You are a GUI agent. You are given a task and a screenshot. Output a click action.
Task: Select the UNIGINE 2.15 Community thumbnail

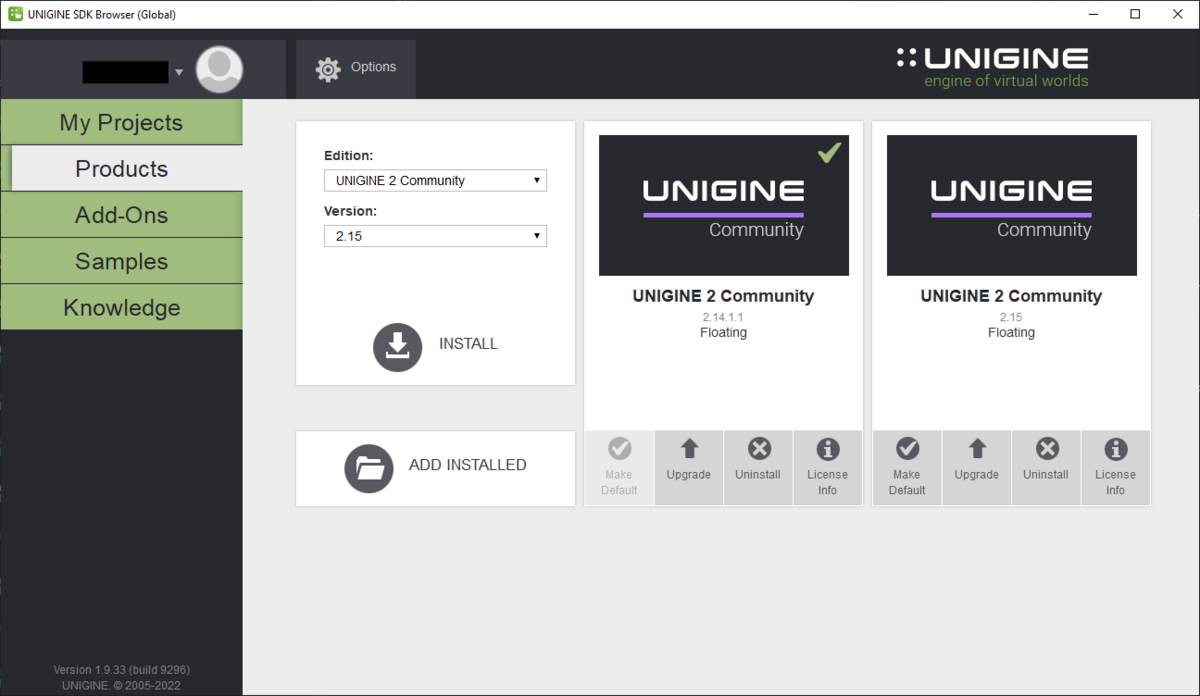(1011, 205)
